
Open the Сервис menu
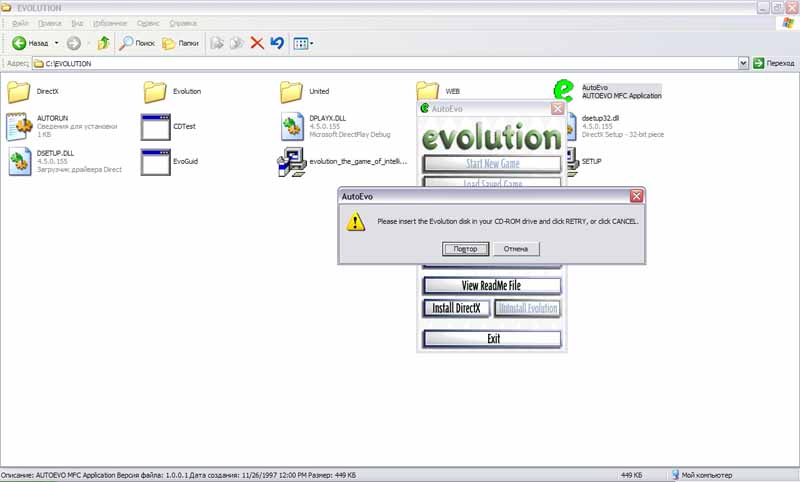pyautogui.click(x=148, y=23)
